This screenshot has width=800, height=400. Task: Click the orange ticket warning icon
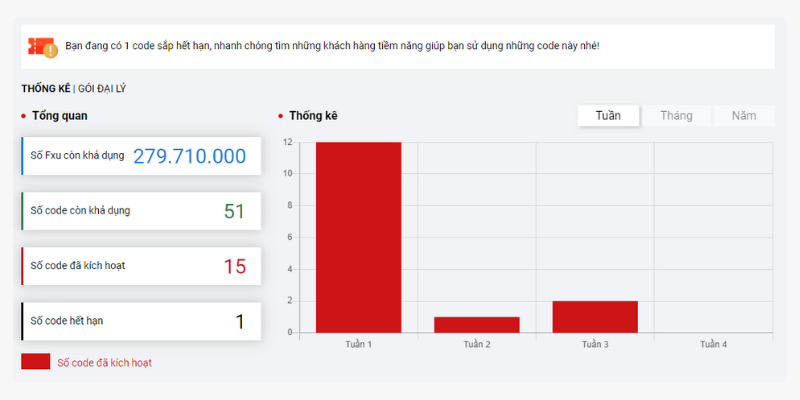(43, 46)
